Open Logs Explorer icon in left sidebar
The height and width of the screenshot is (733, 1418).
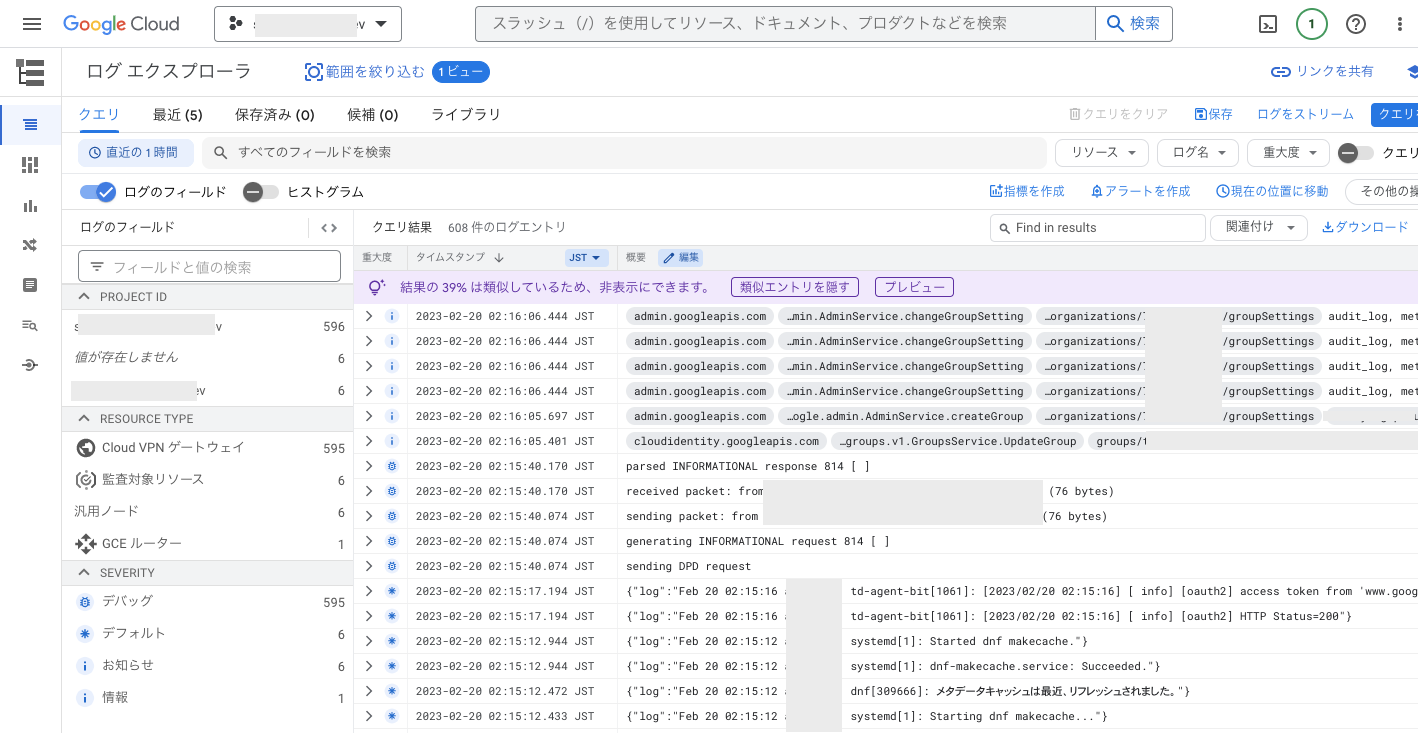30,124
